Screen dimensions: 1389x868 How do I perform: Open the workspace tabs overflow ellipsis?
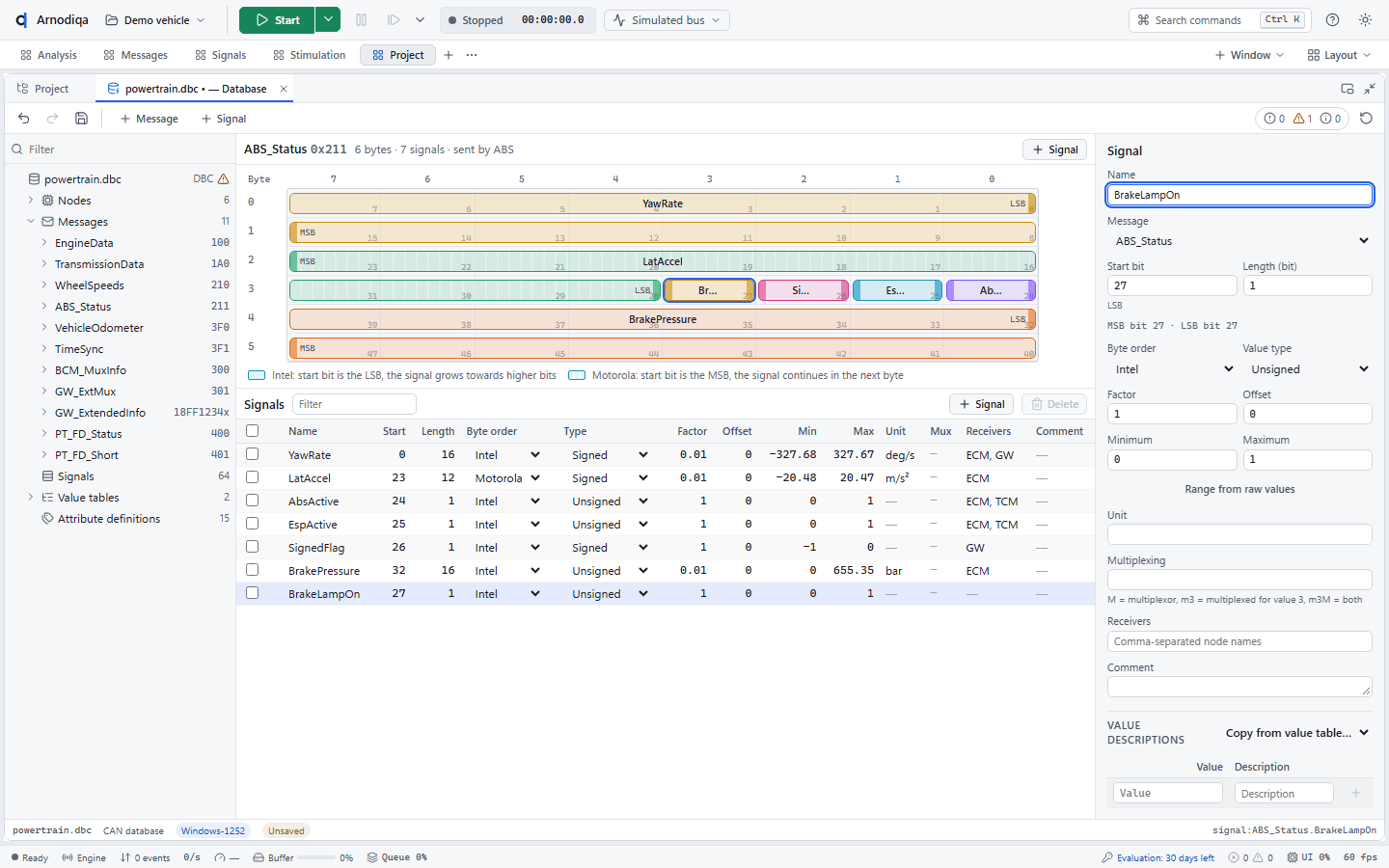(472, 55)
